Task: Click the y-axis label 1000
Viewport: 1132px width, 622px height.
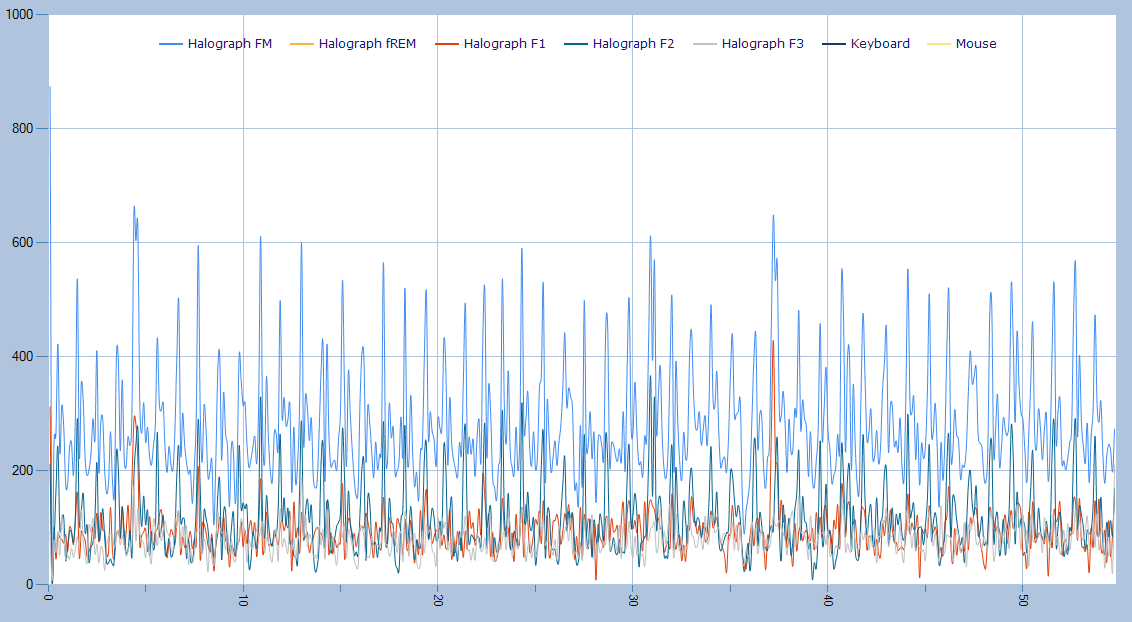Action: coord(19,14)
